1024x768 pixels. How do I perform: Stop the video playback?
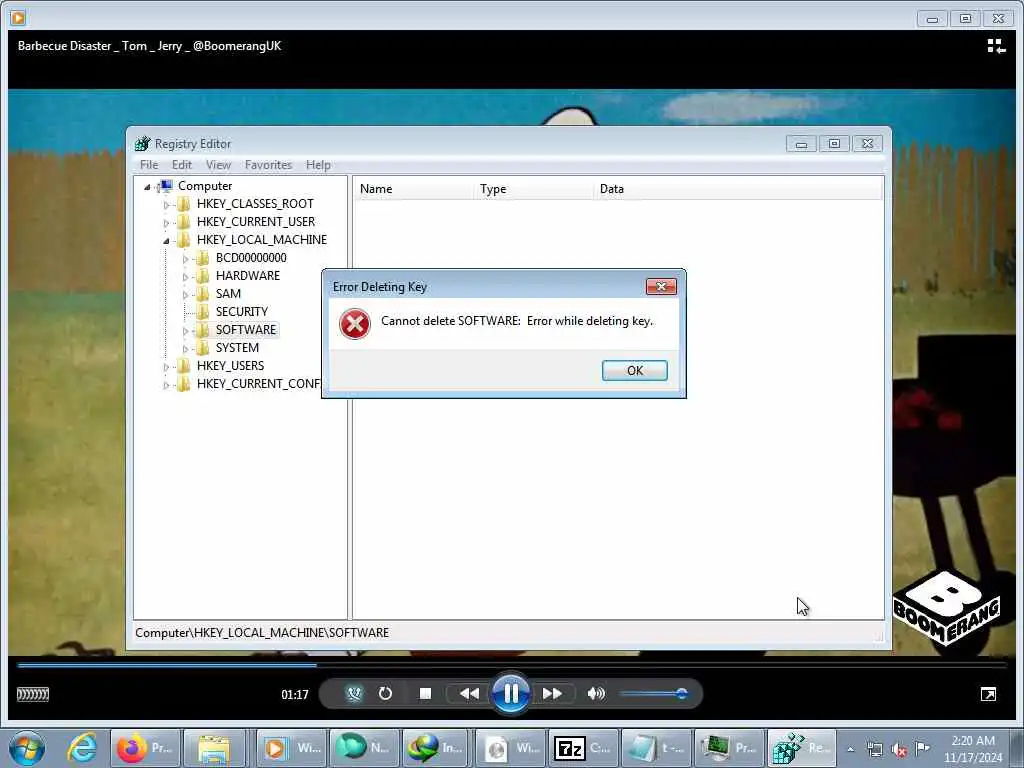[x=425, y=694]
